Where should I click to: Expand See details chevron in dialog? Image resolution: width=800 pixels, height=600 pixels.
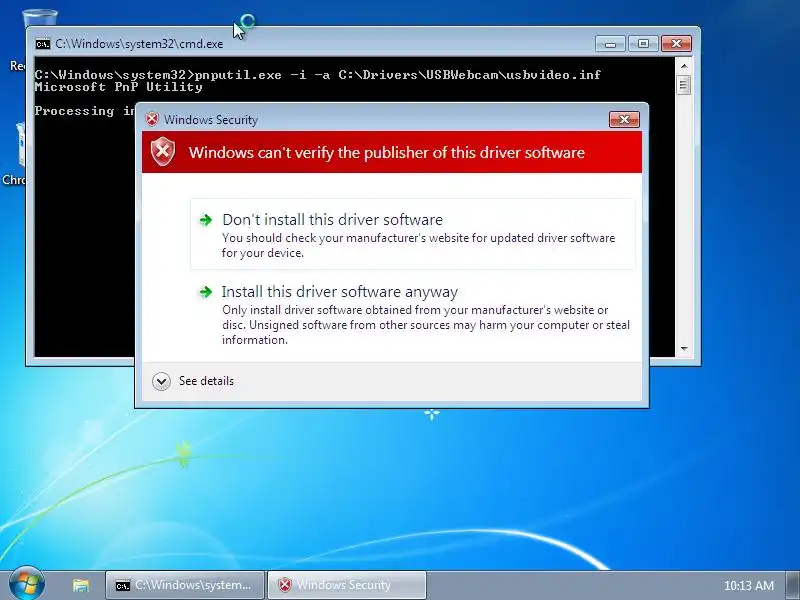[x=161, y=381]
